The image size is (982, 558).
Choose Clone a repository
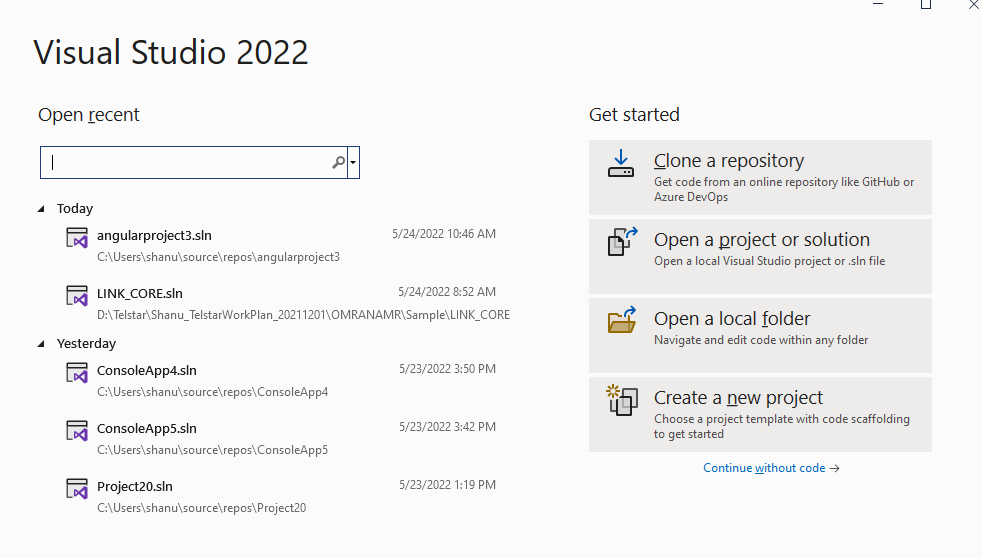[x=760, y=177]
